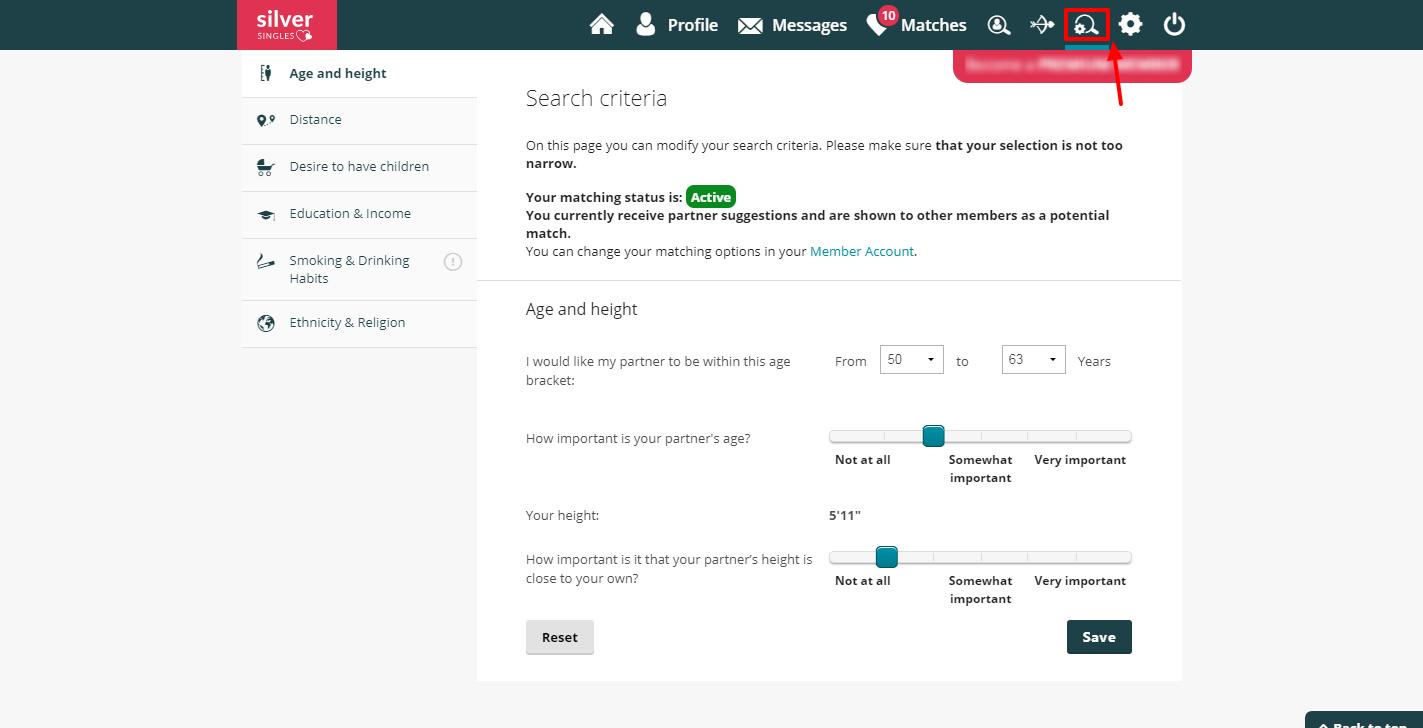Click the warning icon beside Smoking habits
This screenshot has width=1423, height=728.
(453, 262)
